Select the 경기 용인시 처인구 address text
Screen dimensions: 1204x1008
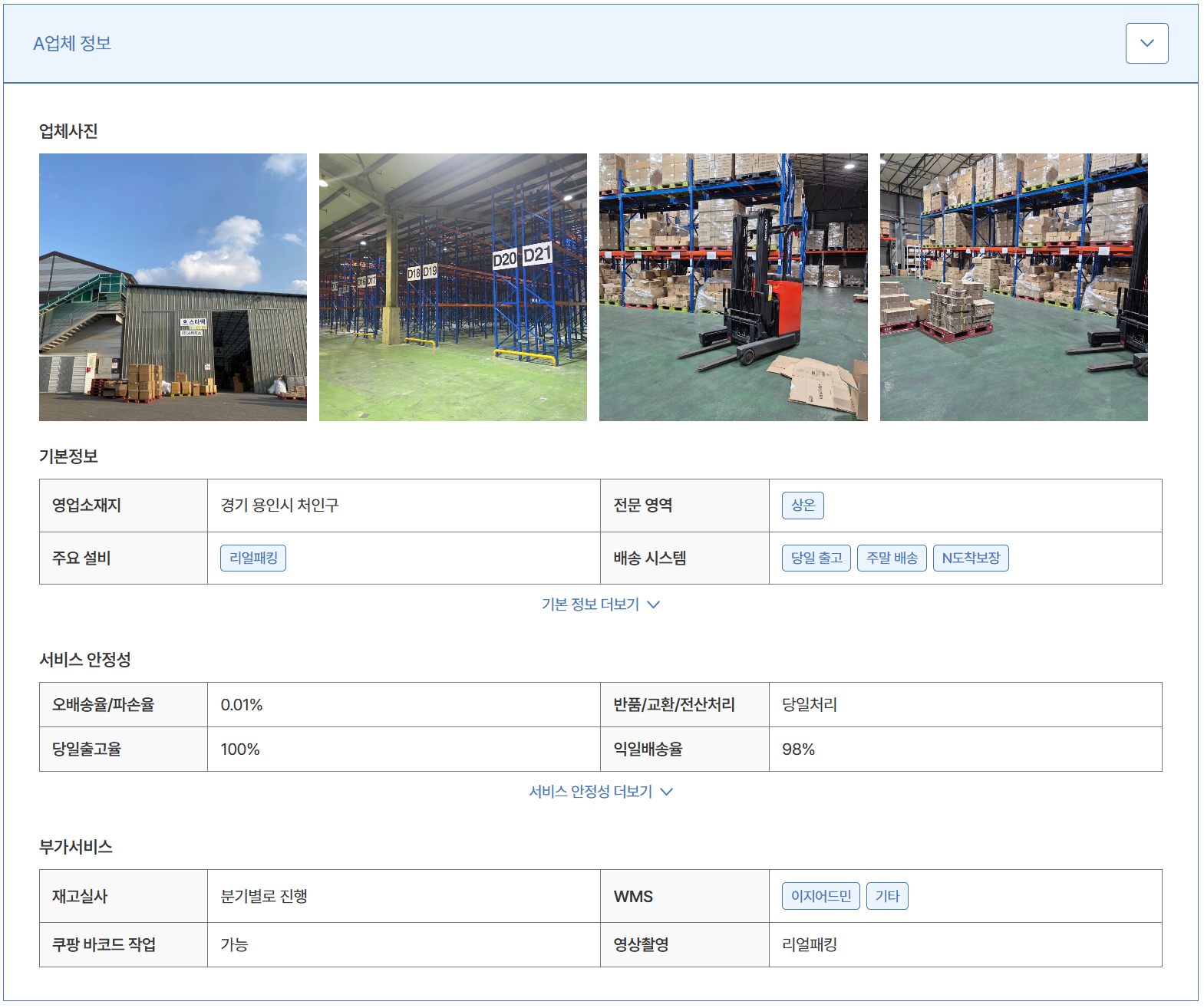[x=279, y=506]
